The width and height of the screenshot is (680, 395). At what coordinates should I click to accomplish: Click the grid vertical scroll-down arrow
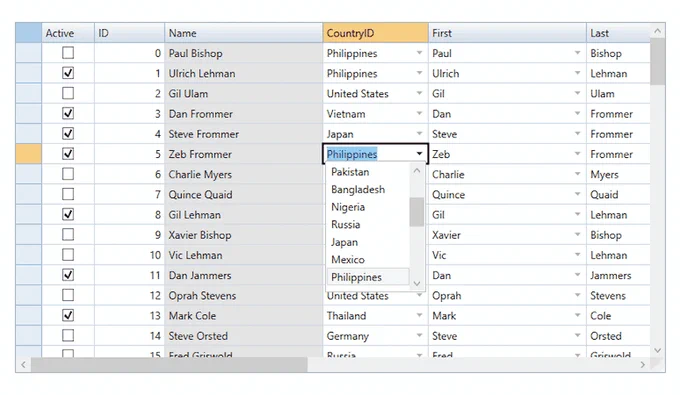[657, 350]
